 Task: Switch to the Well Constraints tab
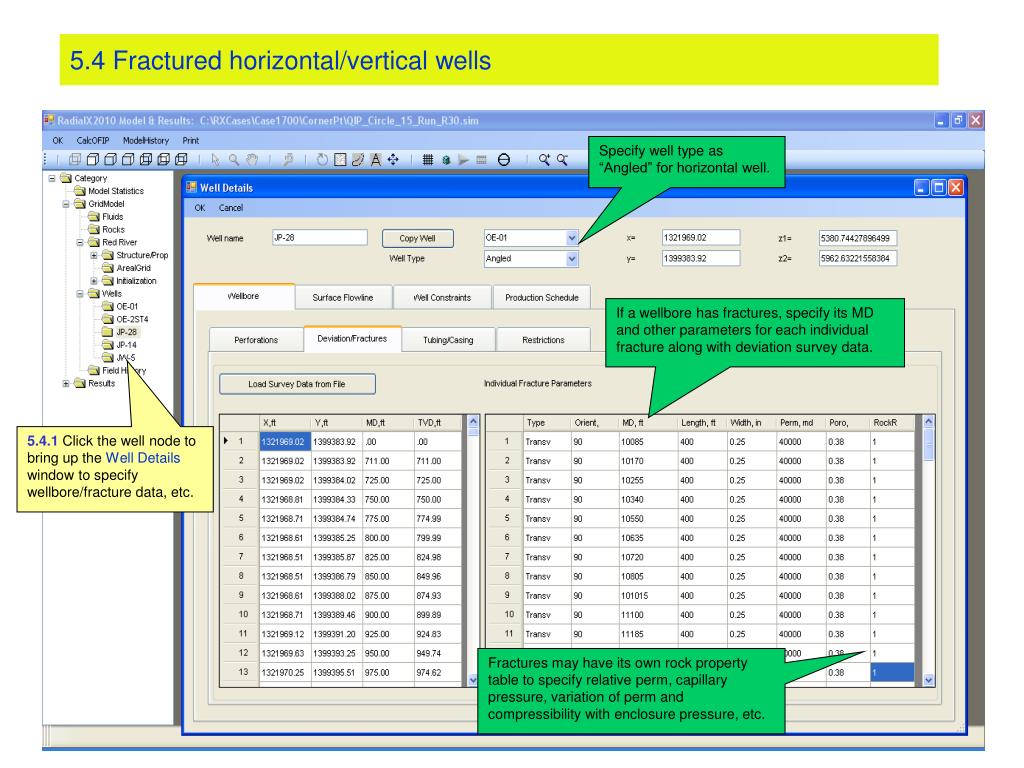coord(442,297)
